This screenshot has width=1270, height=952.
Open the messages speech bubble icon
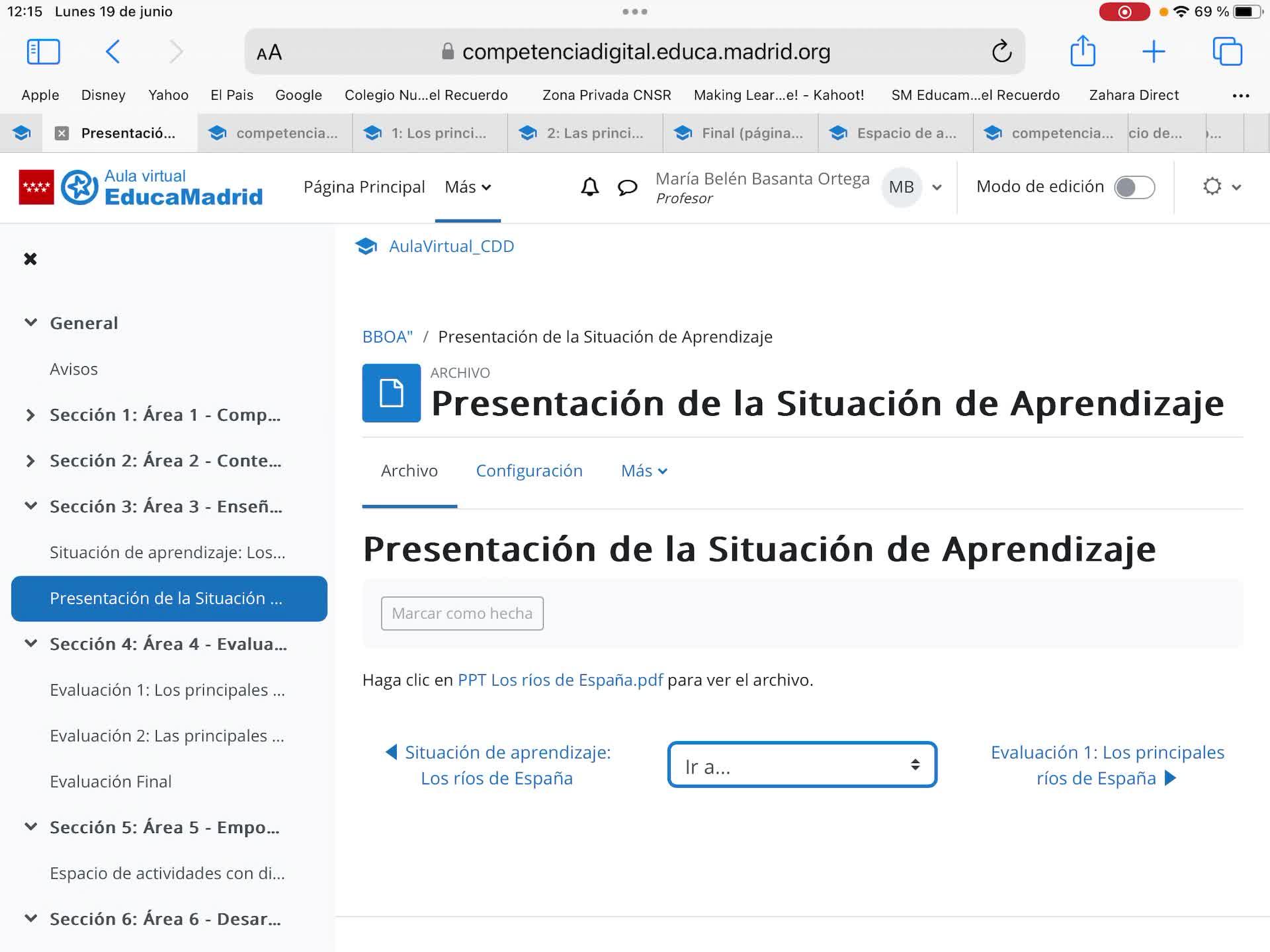coord(627,188)
